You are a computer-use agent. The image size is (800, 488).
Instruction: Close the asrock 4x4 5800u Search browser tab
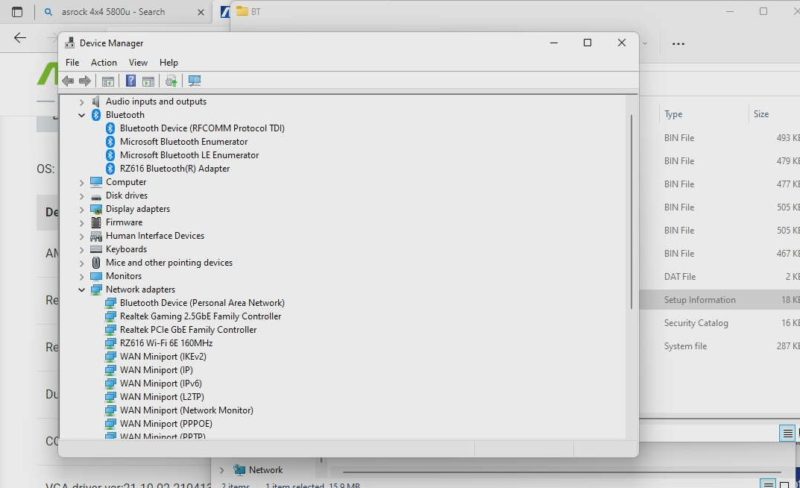click(x=201, y=12)
